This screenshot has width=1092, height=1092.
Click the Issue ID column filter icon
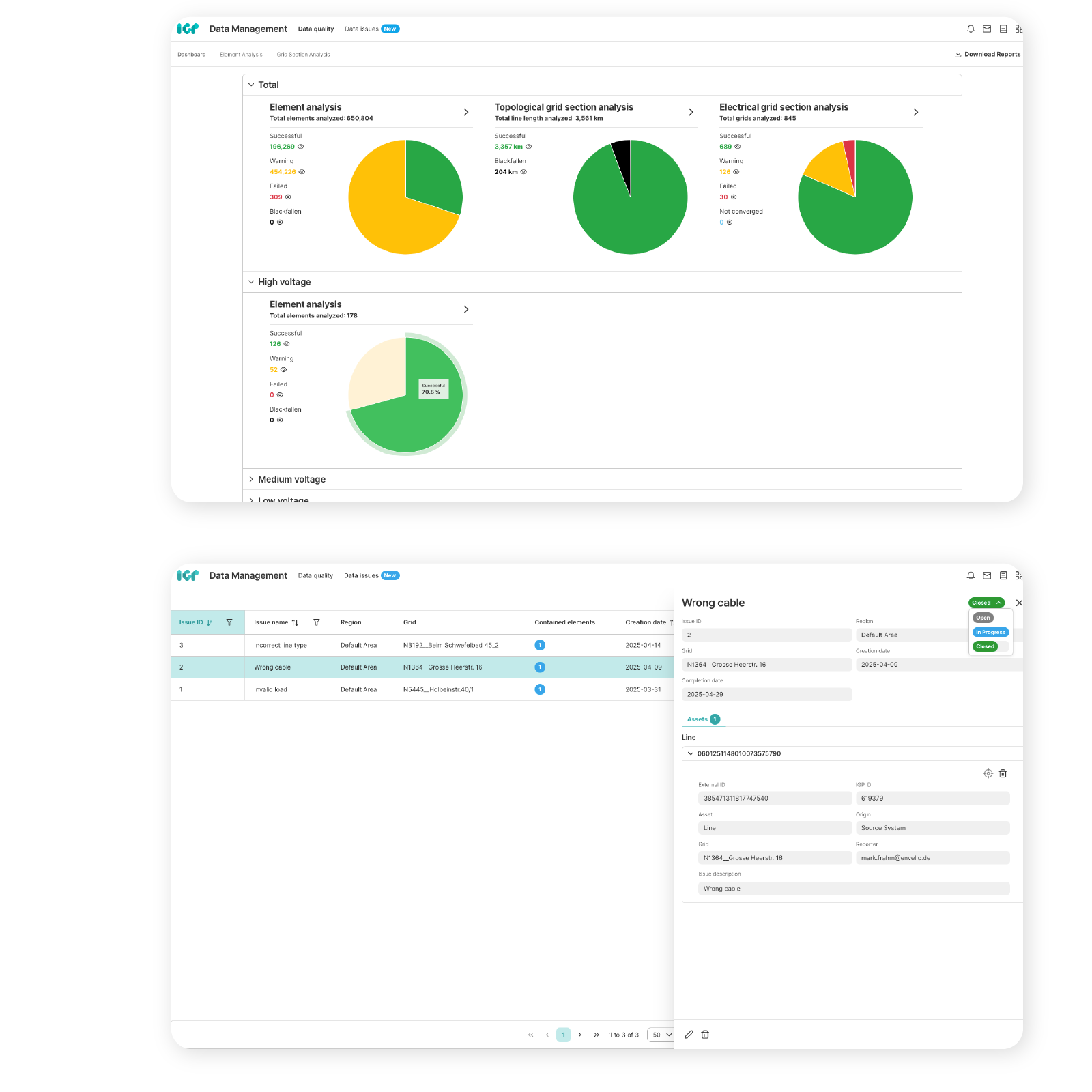[229, 622]
